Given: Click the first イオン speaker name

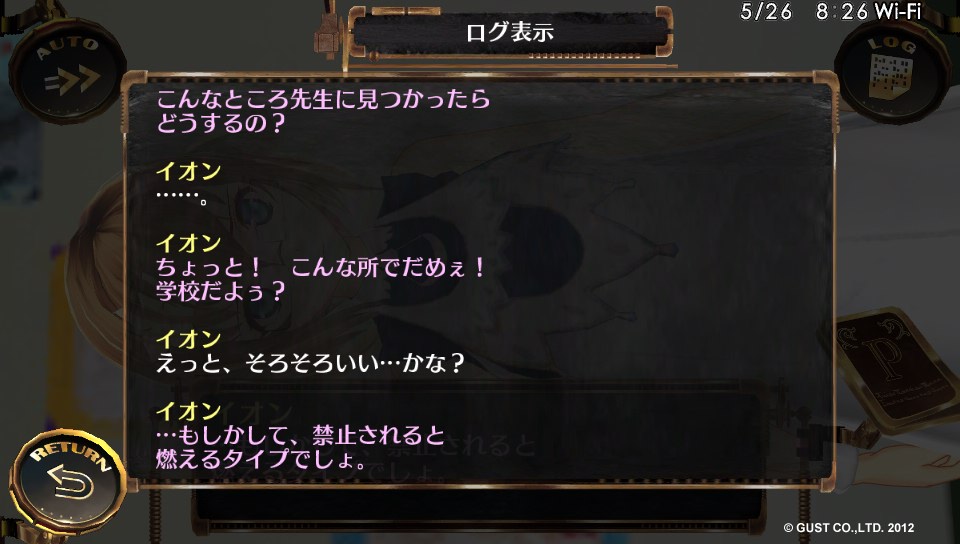Looking at the screenshot, I should 189,171.
